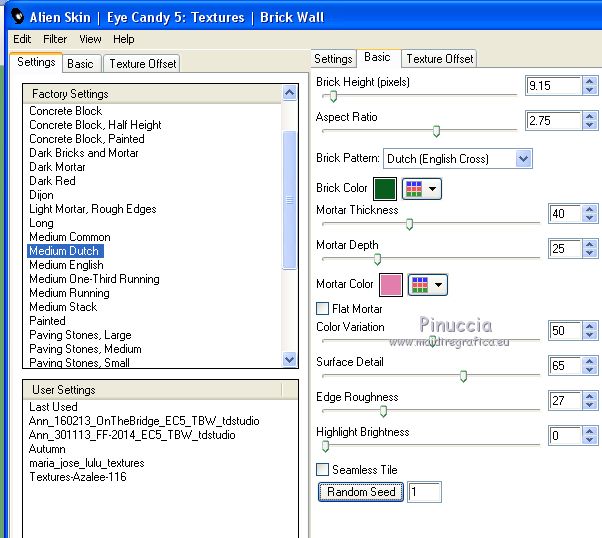Image resolution: width=602 pixels, height=538 pixels.
Task: Click the Brick Height slider handle
Action: click(x=333, y=96)
